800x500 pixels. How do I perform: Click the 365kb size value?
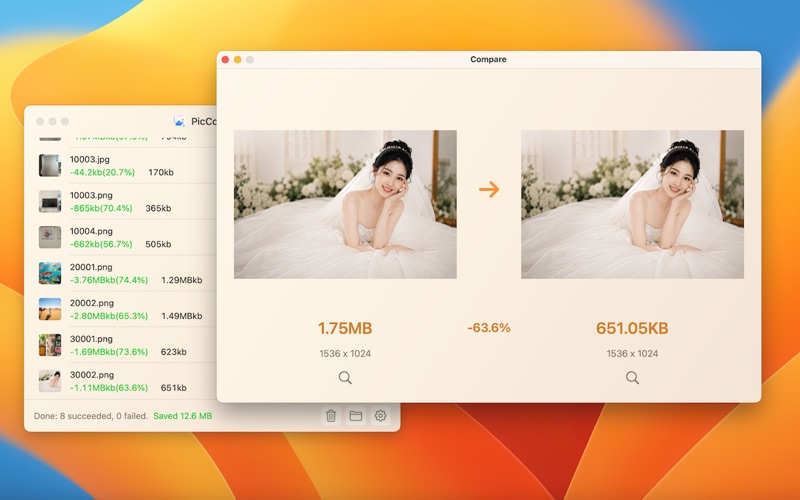coord(158,208)
